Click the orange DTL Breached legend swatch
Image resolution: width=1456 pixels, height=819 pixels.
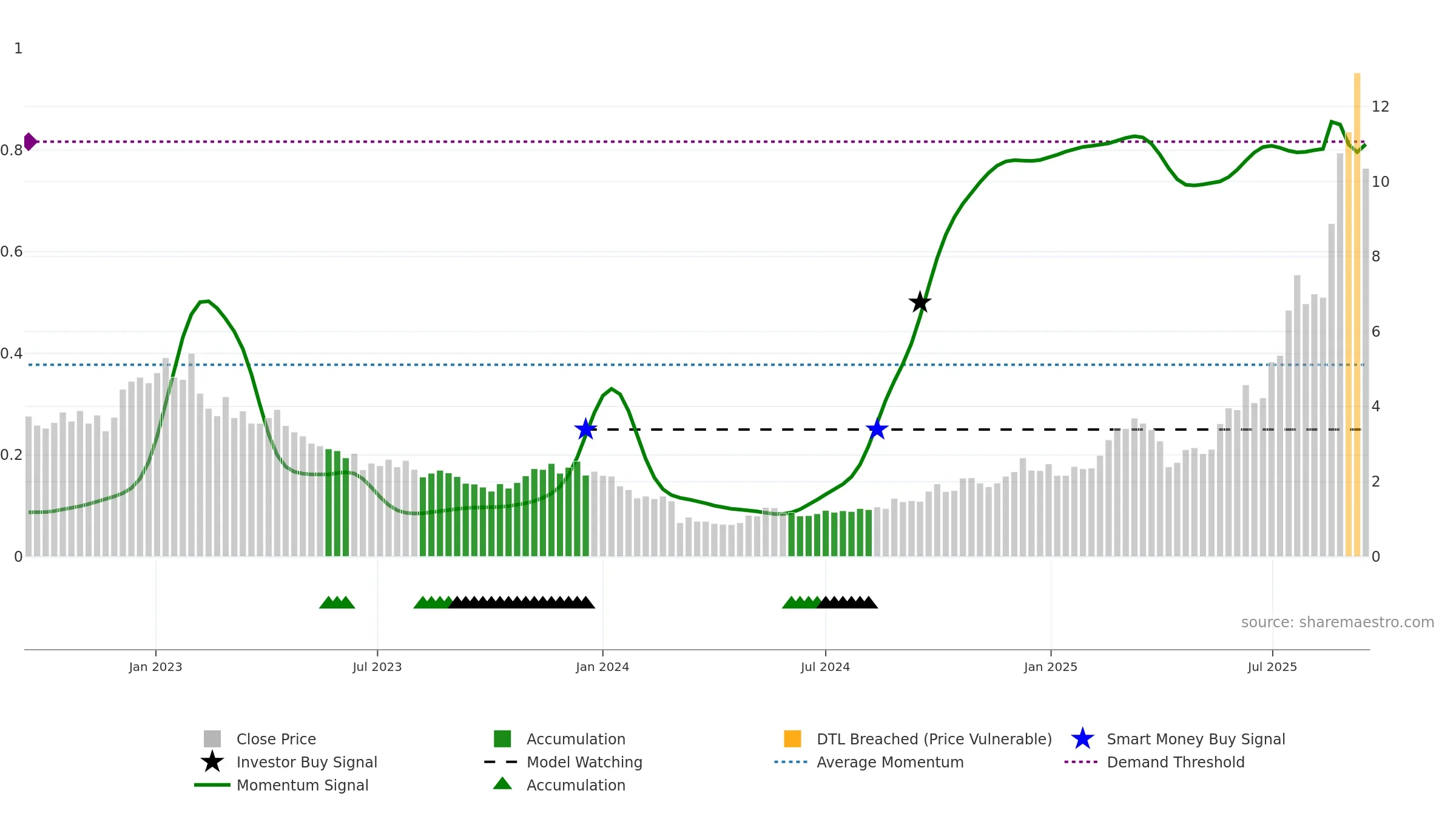(x=792, y=739)
